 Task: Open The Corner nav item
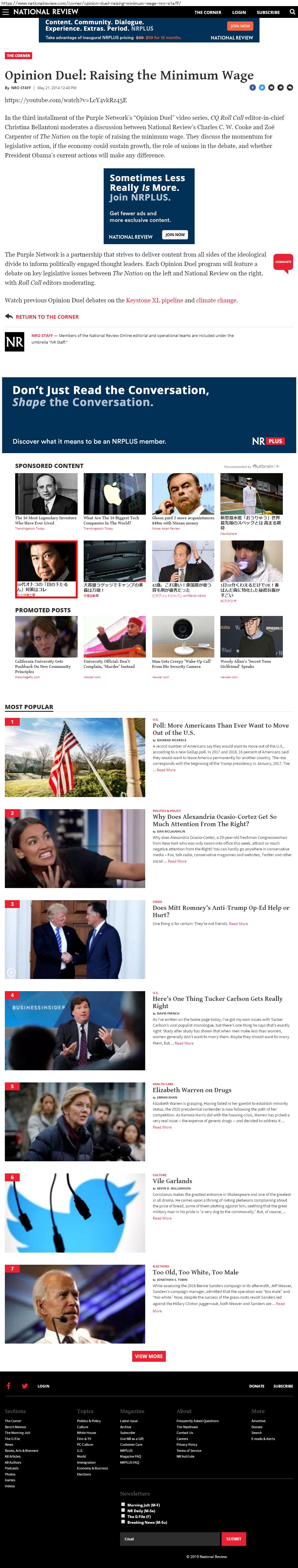[208, 12]
